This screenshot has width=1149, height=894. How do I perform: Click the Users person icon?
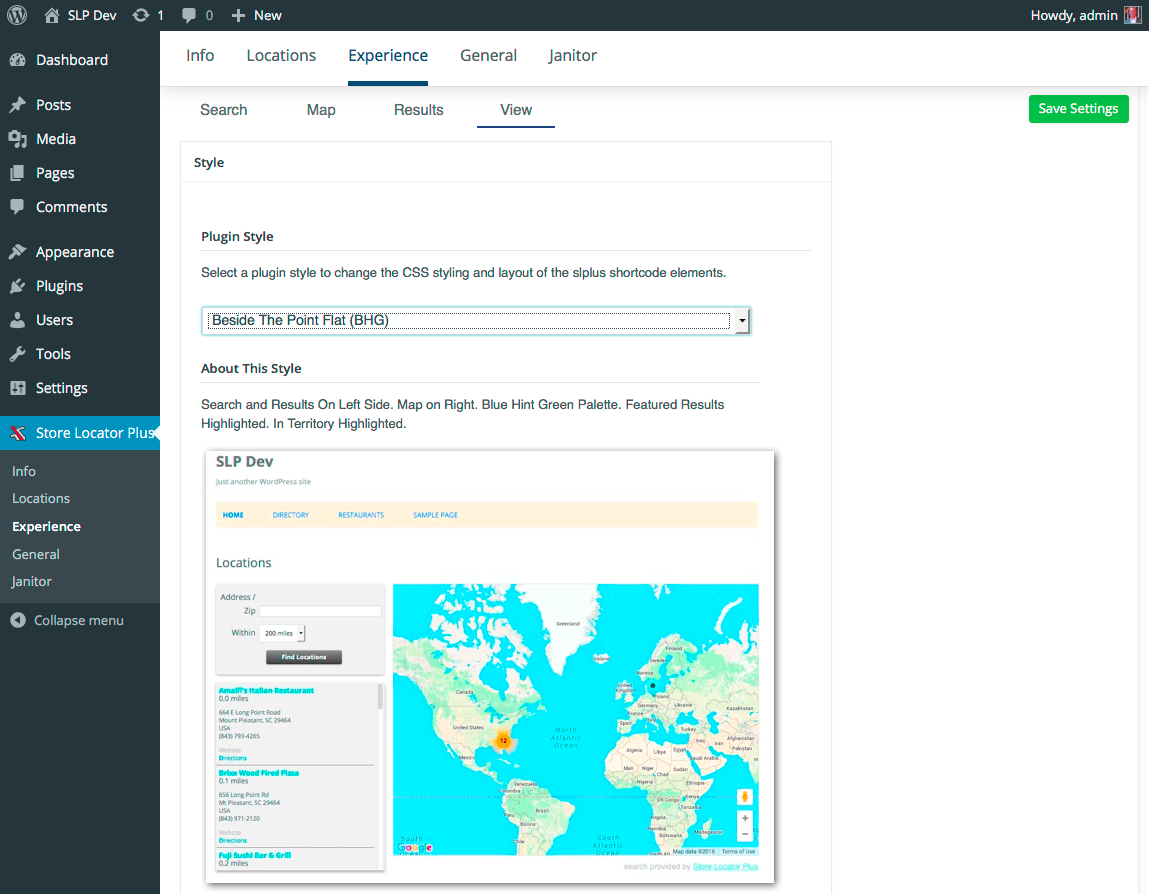coord(18,320)
